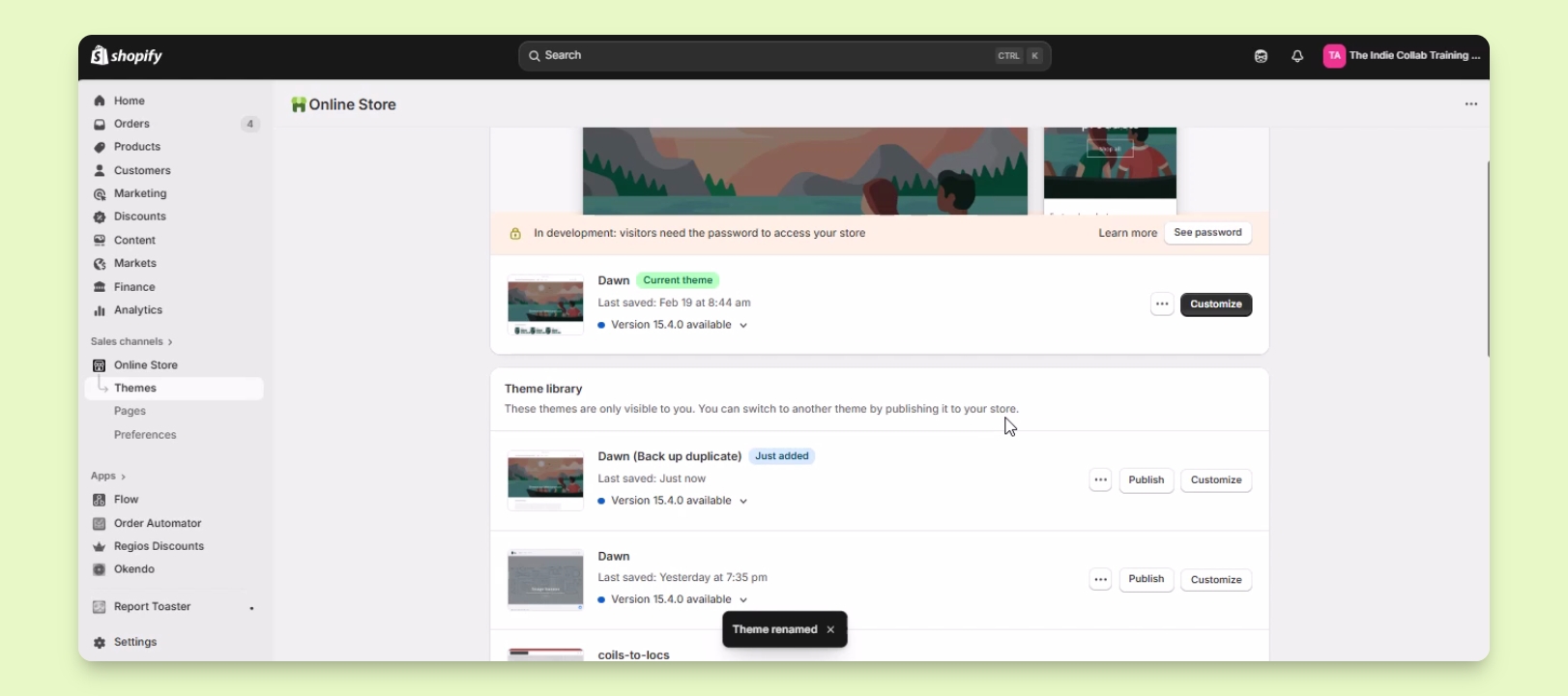Click the desktop theme preview image
The image size is (1568, 696).
click(x=805, y=171)
